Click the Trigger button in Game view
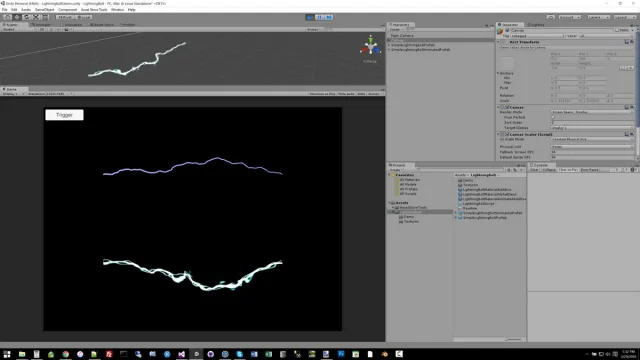The height and width of the screenshot is (360, 640). [x=64, y=115]
